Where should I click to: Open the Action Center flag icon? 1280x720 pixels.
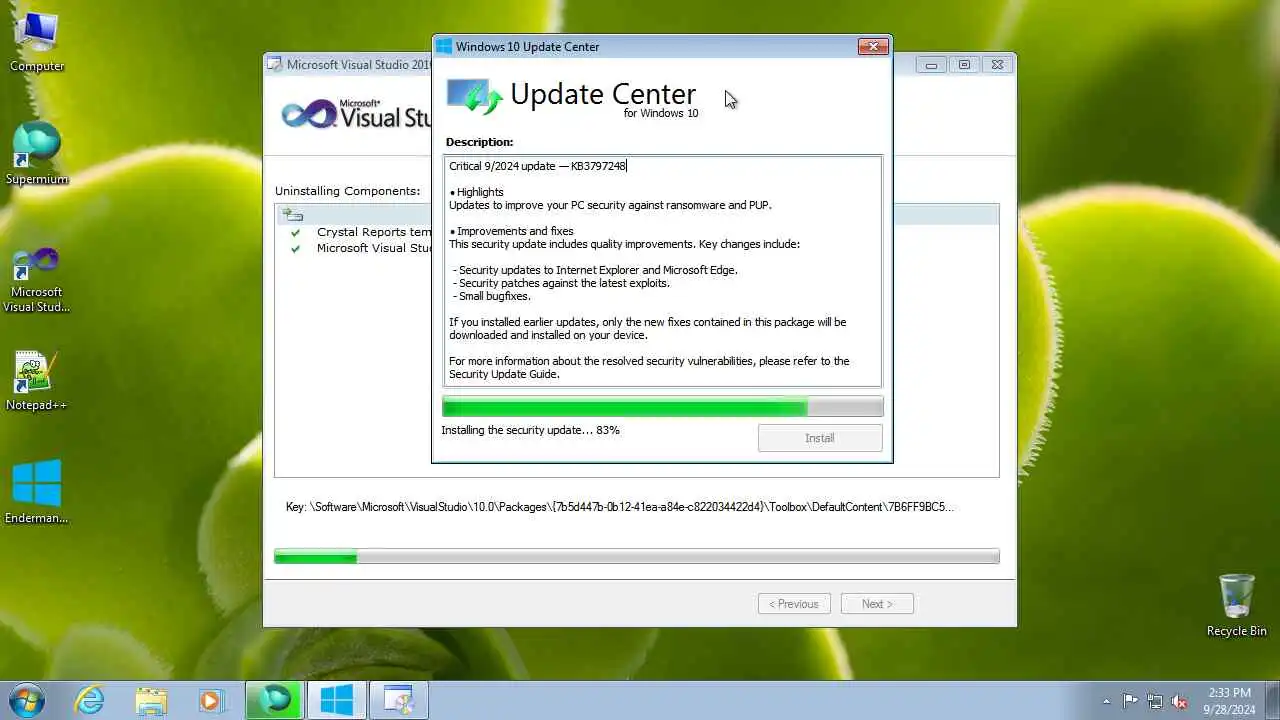[x=1130, y=701]
